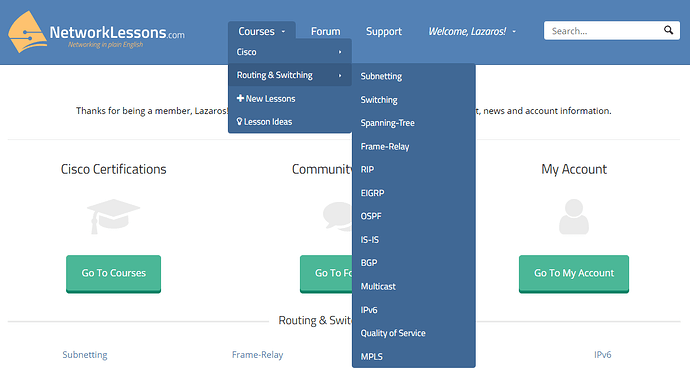Click the Go To My Account button
Image resolution: width=690 pixels, height=374 pixels.
pyautogui.click(x=574, y=273)
